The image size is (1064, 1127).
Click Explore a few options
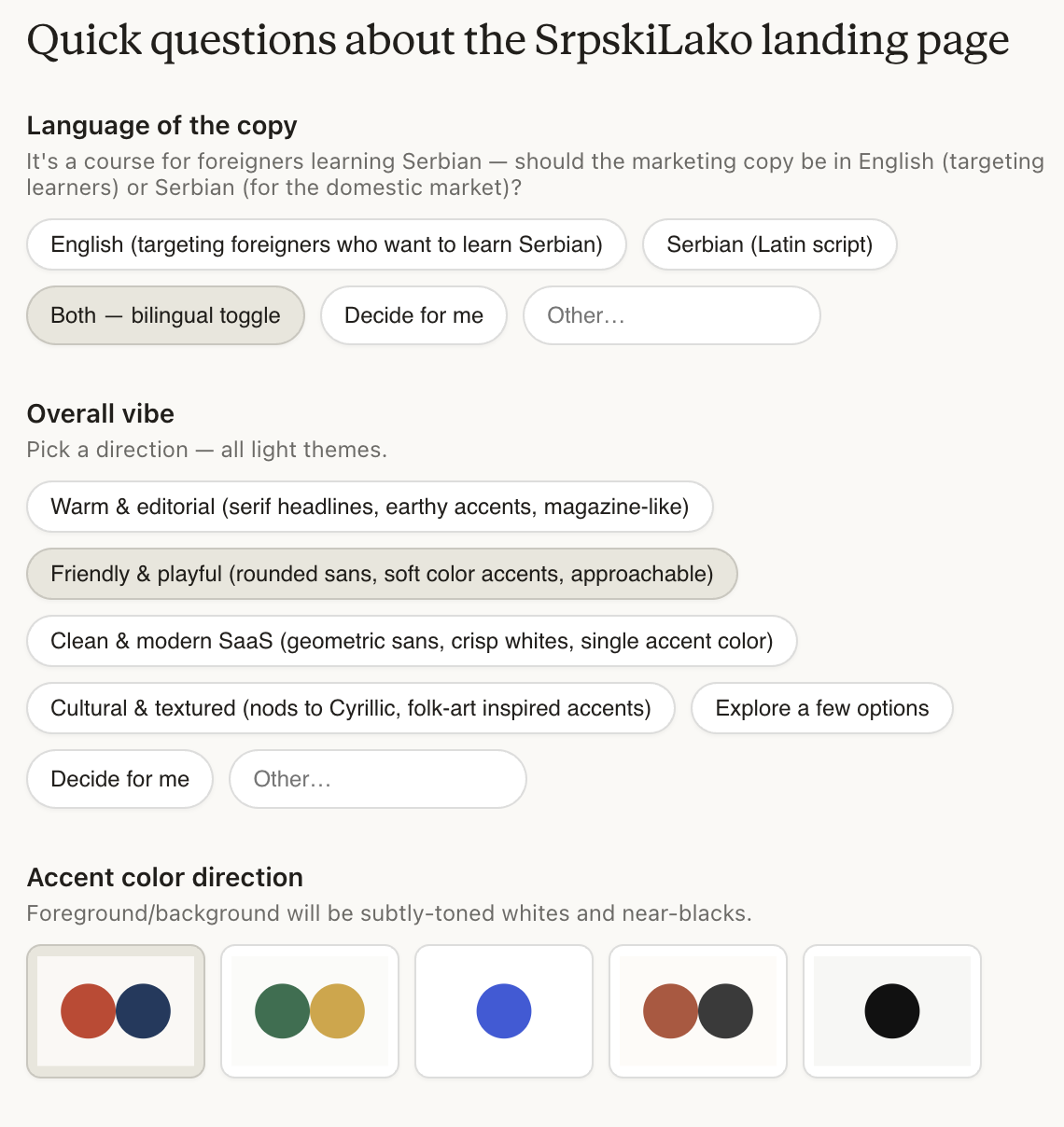tap(821, 708)
